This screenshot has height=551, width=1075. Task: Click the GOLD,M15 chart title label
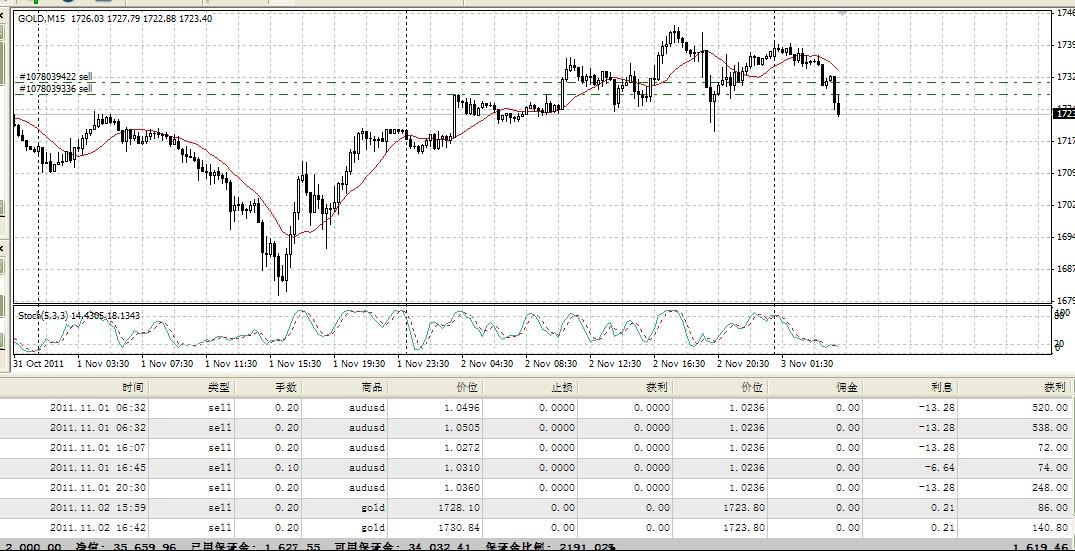[43, 18]
